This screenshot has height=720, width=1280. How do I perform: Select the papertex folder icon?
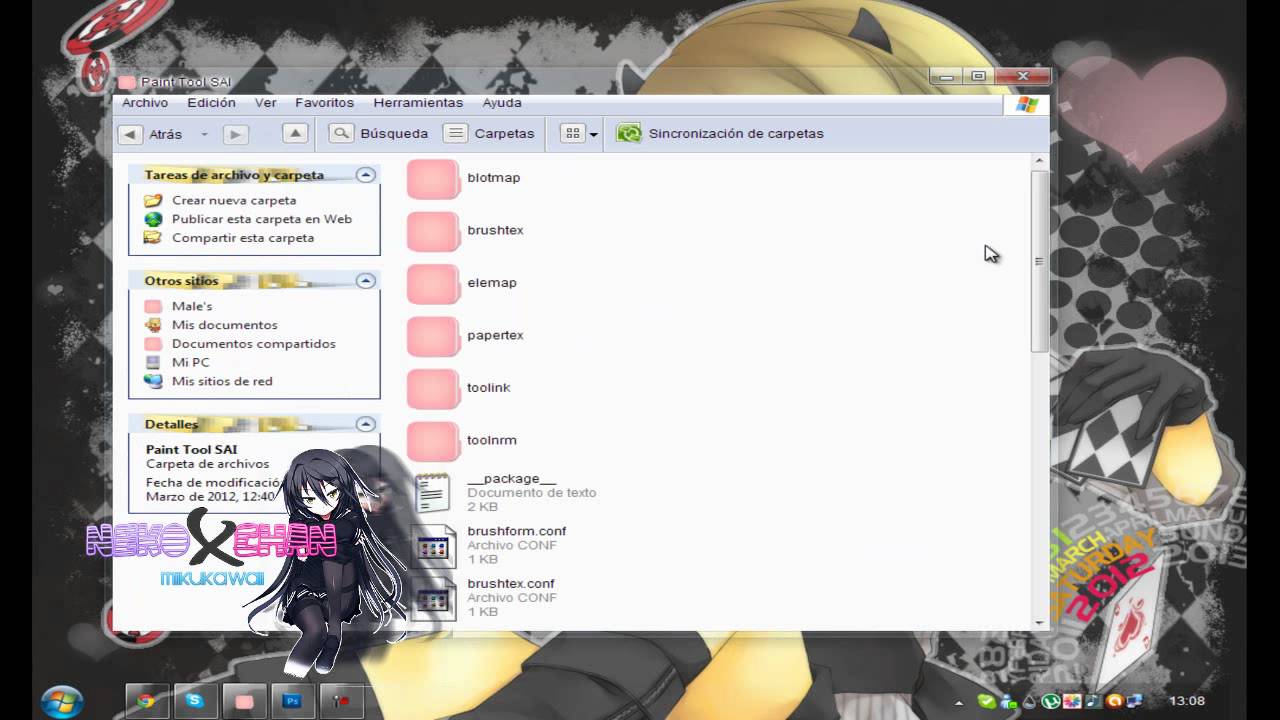click(x=433, y=337)
